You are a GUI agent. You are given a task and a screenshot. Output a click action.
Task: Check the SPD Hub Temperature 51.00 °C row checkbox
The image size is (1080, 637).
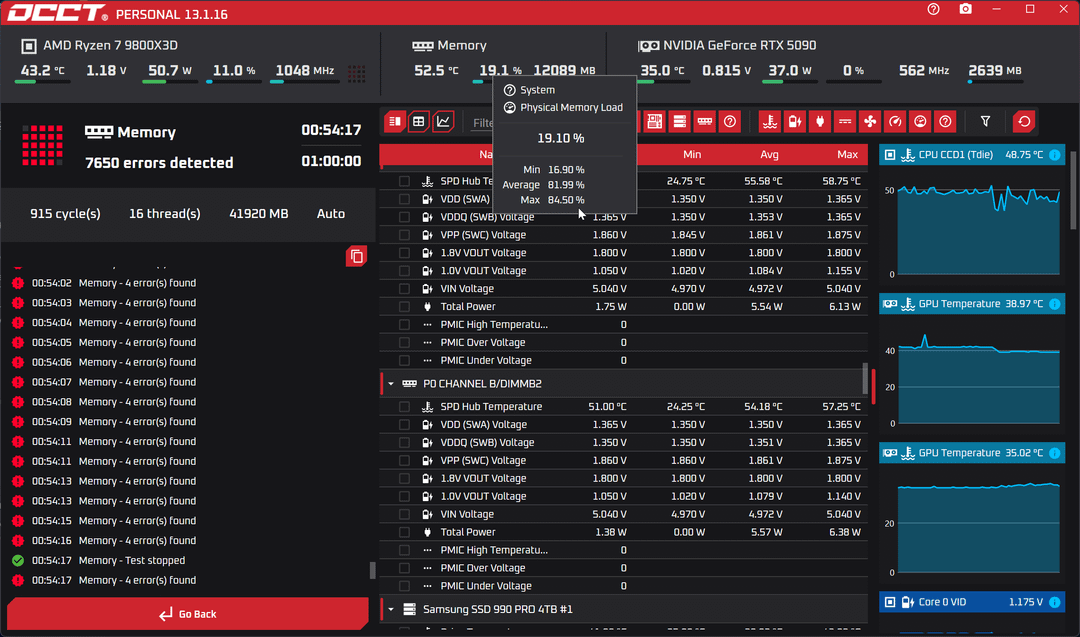coord(404,407)
